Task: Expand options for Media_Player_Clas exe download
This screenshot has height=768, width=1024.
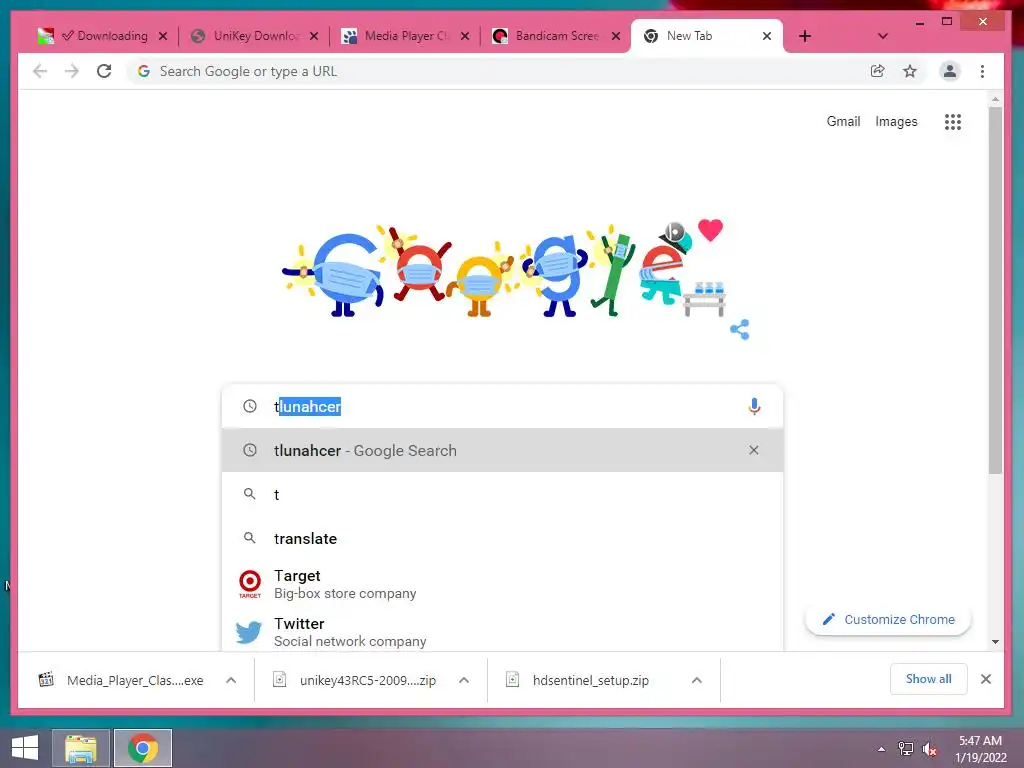Action: (x=231, y=680)
